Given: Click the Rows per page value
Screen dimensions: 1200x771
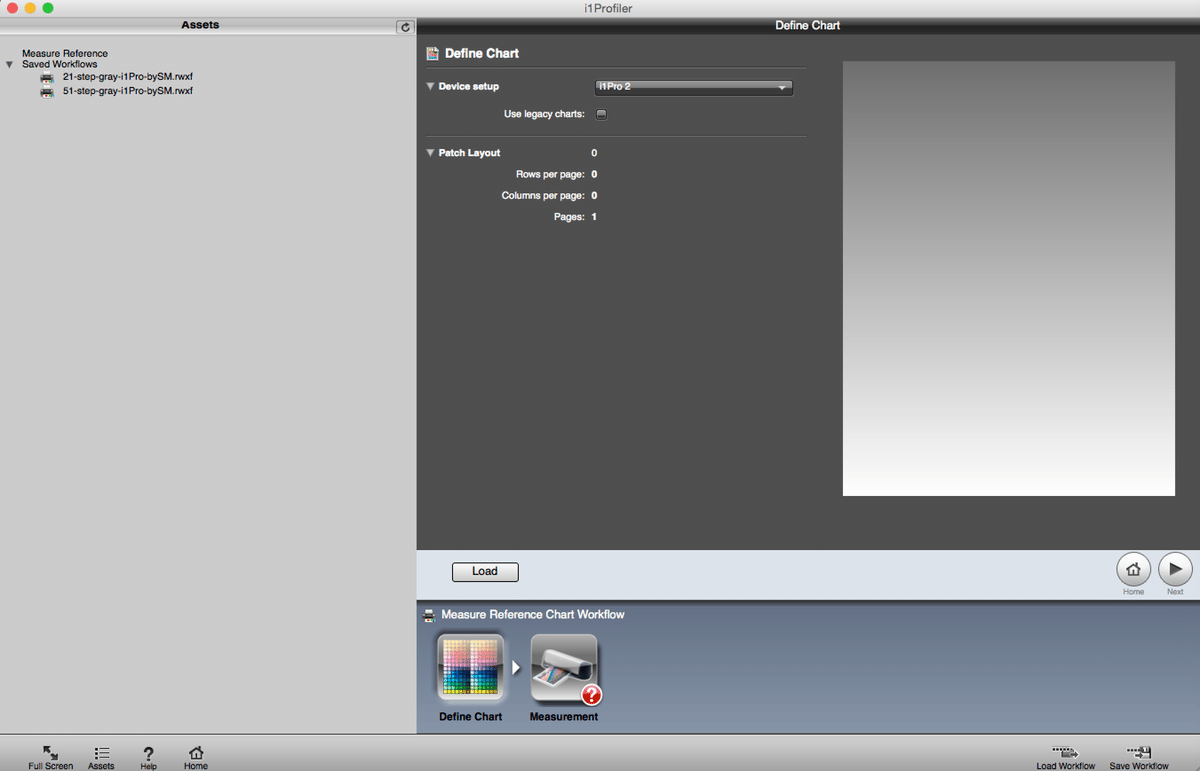Looking at the screenshot, I should (594, 175).
